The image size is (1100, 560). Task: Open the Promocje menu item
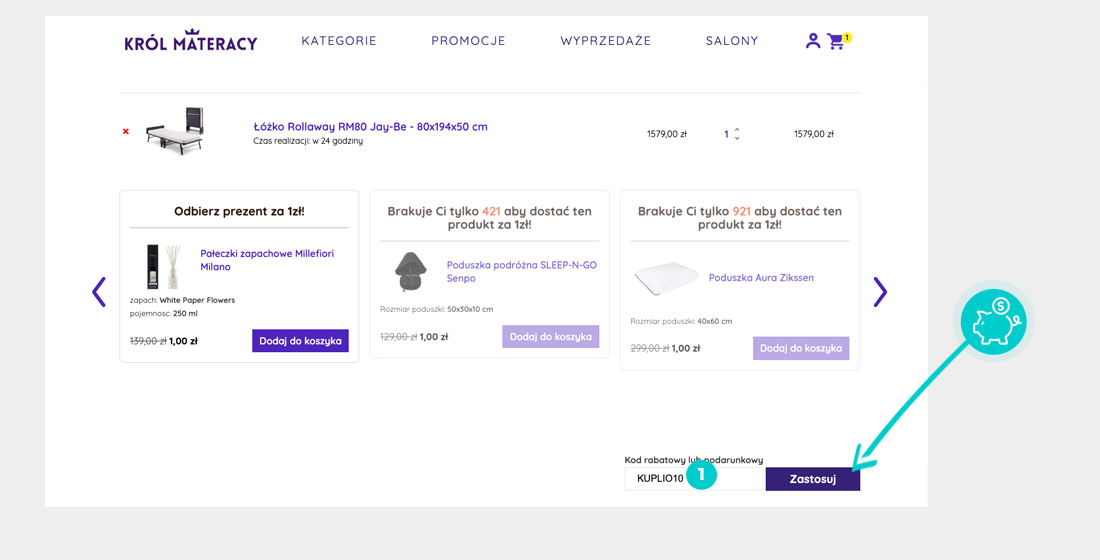tap(468, 41)
